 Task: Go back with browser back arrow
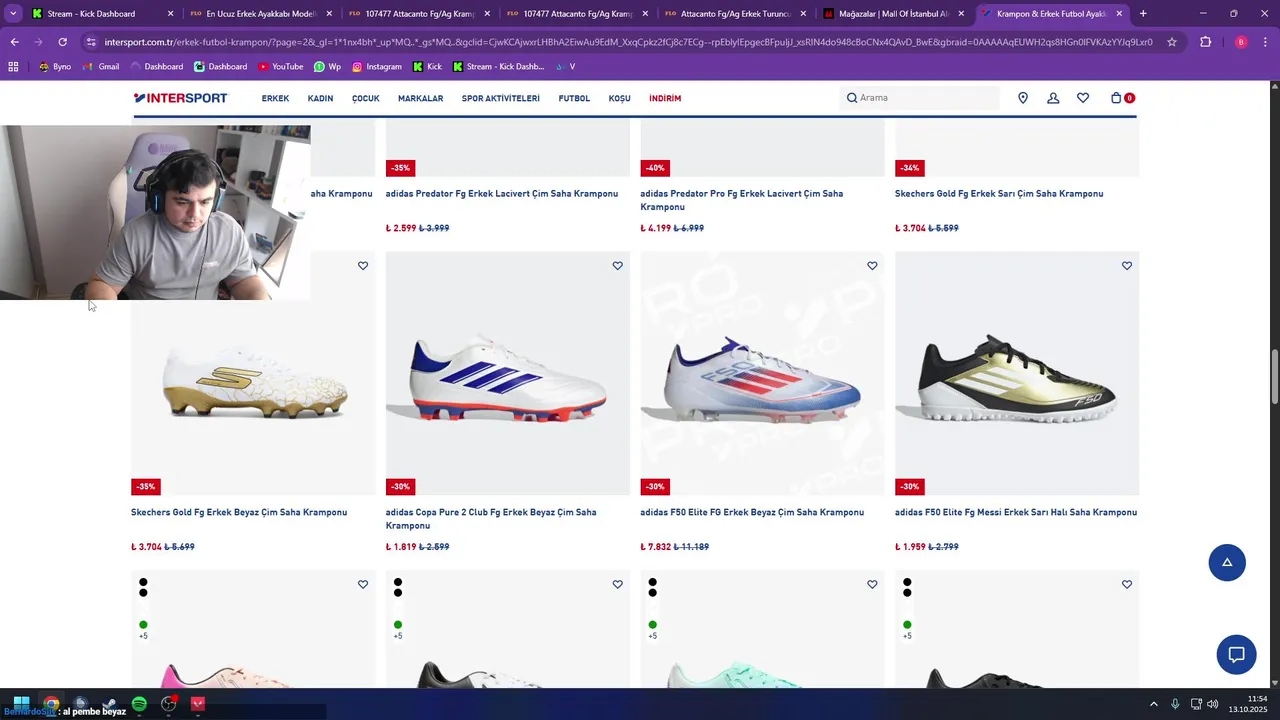(14, 42)
